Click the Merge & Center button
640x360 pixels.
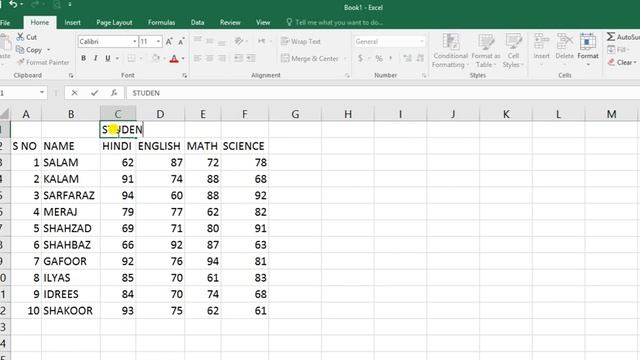[x=310, y=58]
